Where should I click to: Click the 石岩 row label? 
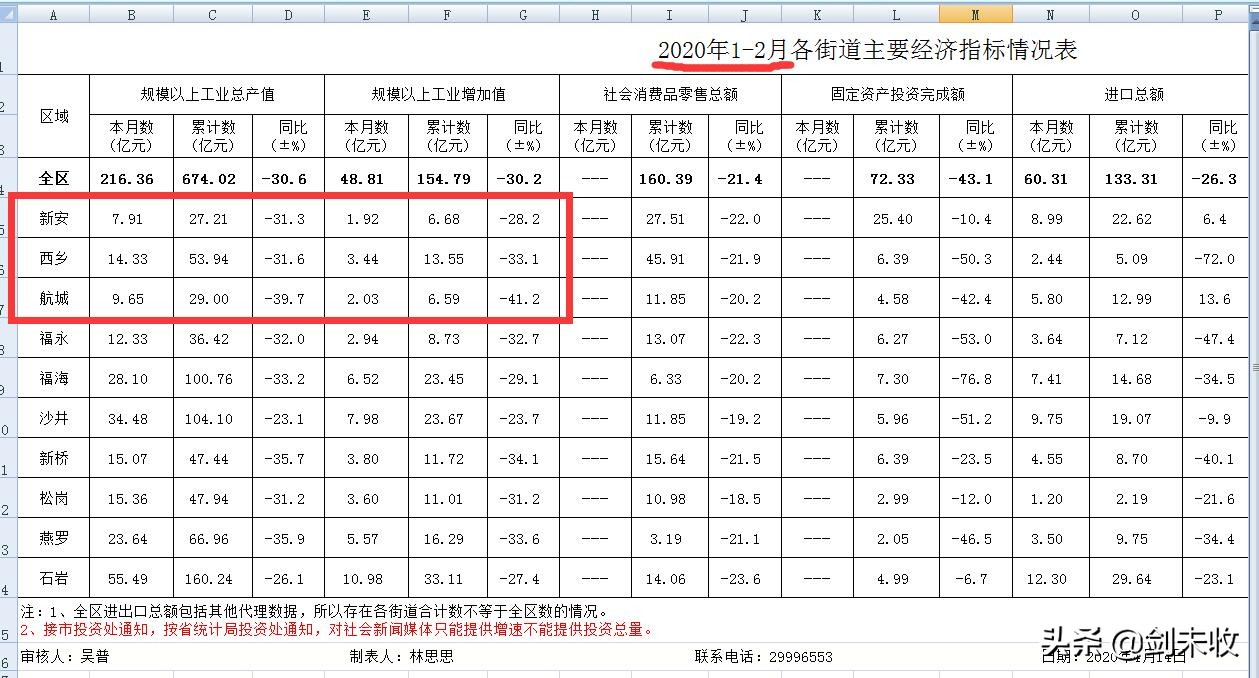tap(54, 578)
